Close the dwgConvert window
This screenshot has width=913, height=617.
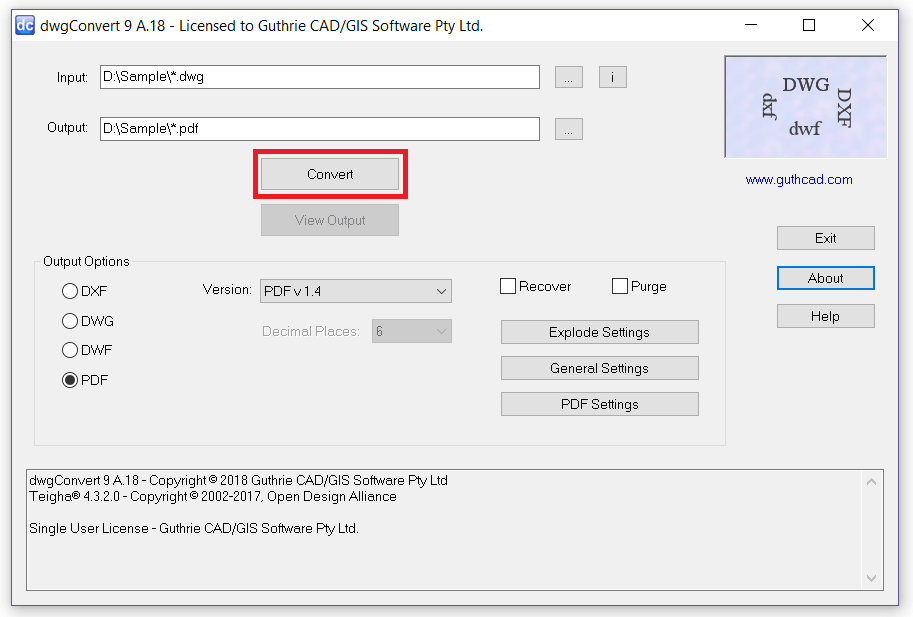(868, 25)
